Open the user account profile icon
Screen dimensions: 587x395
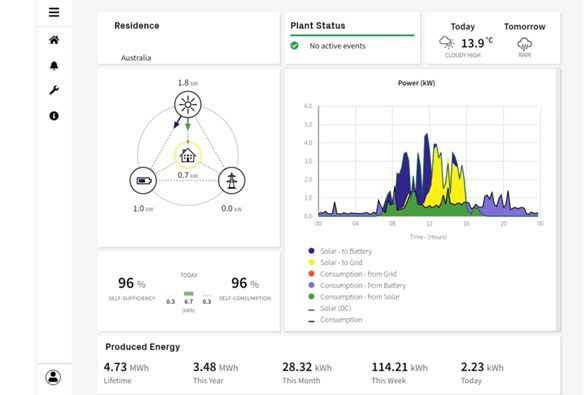[53, 377]
